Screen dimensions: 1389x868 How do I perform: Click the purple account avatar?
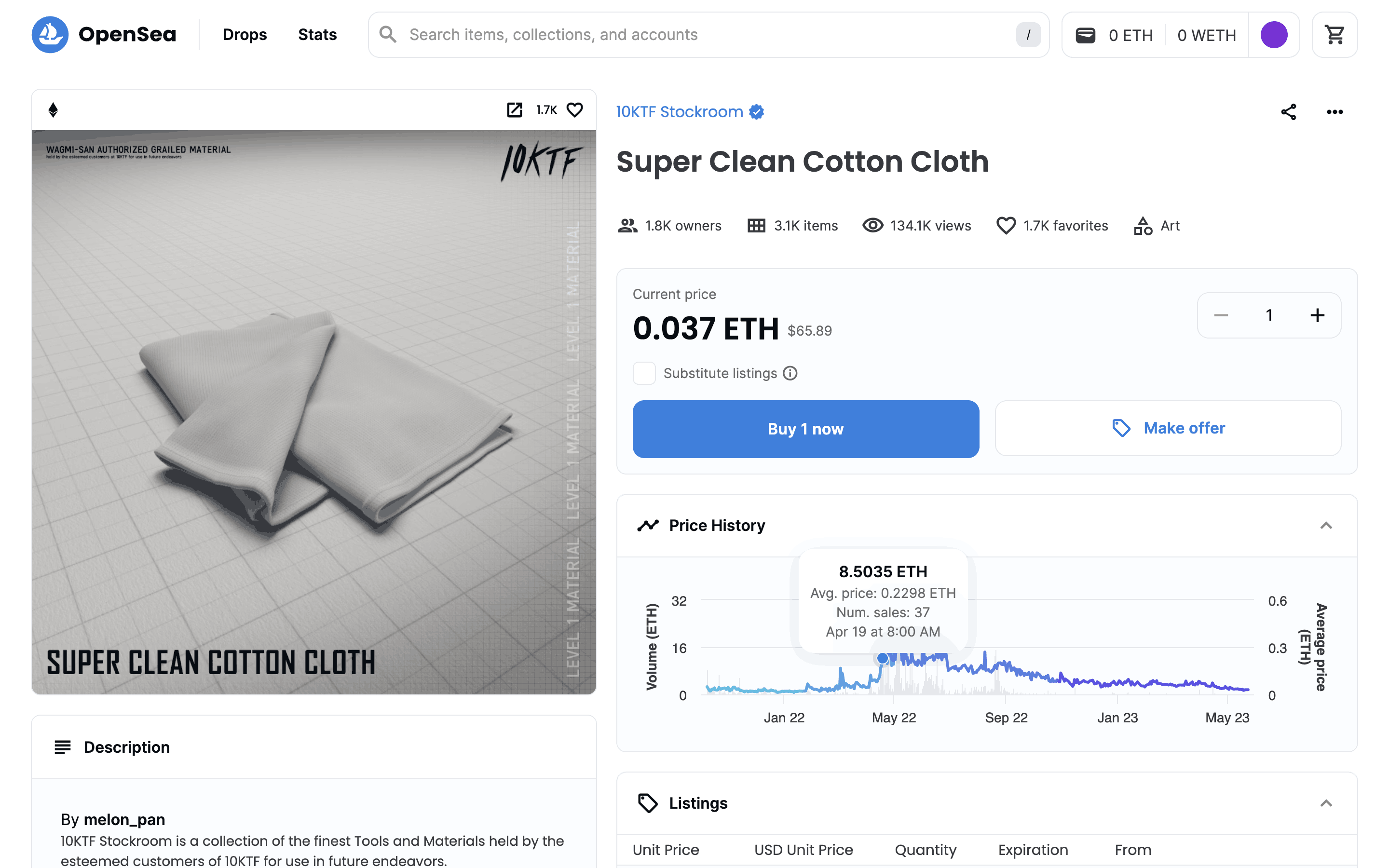tap(1274, 34)
